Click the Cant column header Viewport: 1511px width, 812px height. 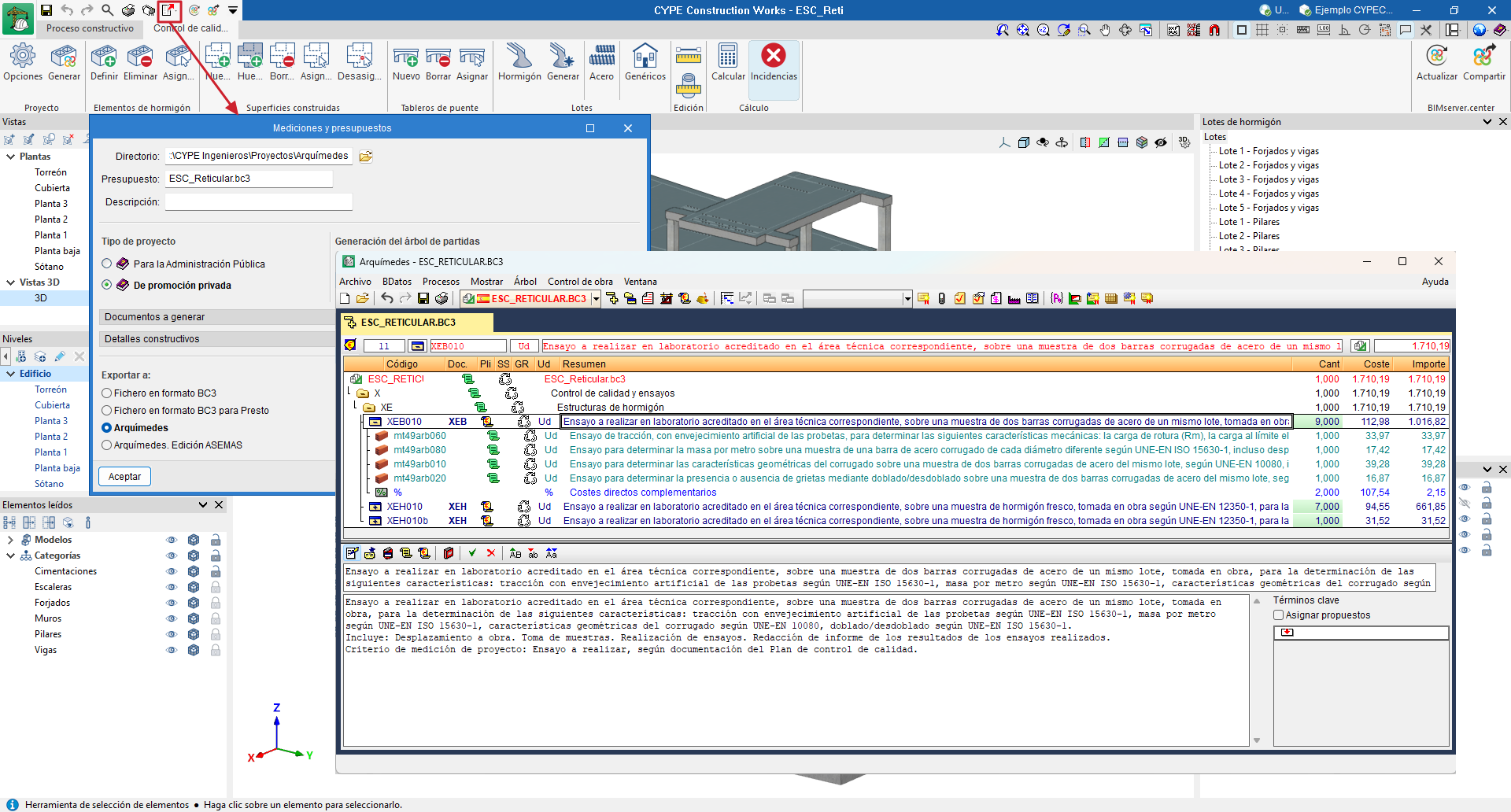1318,364
